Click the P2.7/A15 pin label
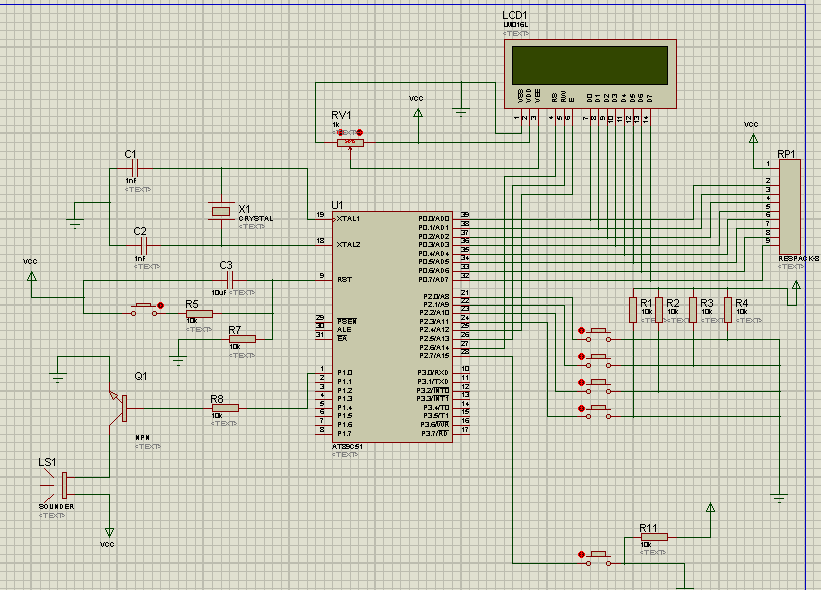Image resolution: width=821 pixels, height=590 pixels. (x=434, y=356)
